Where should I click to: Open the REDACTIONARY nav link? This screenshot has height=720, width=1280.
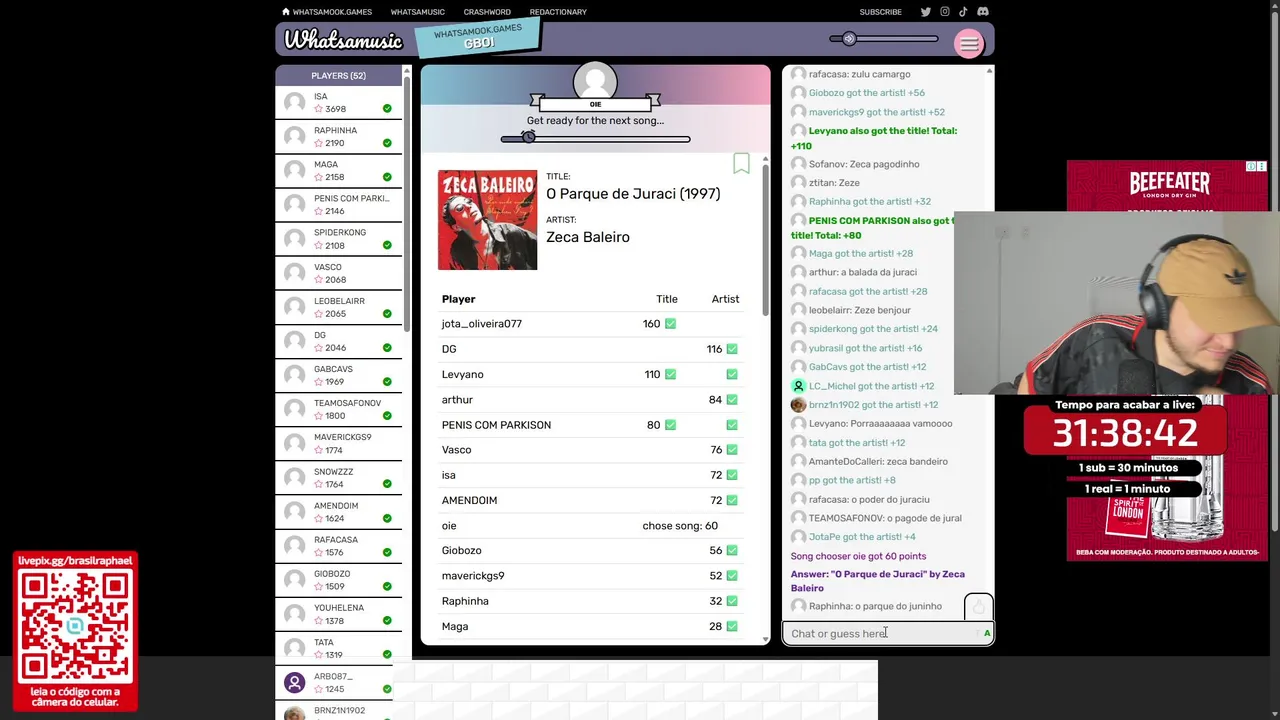pos(558,12)
